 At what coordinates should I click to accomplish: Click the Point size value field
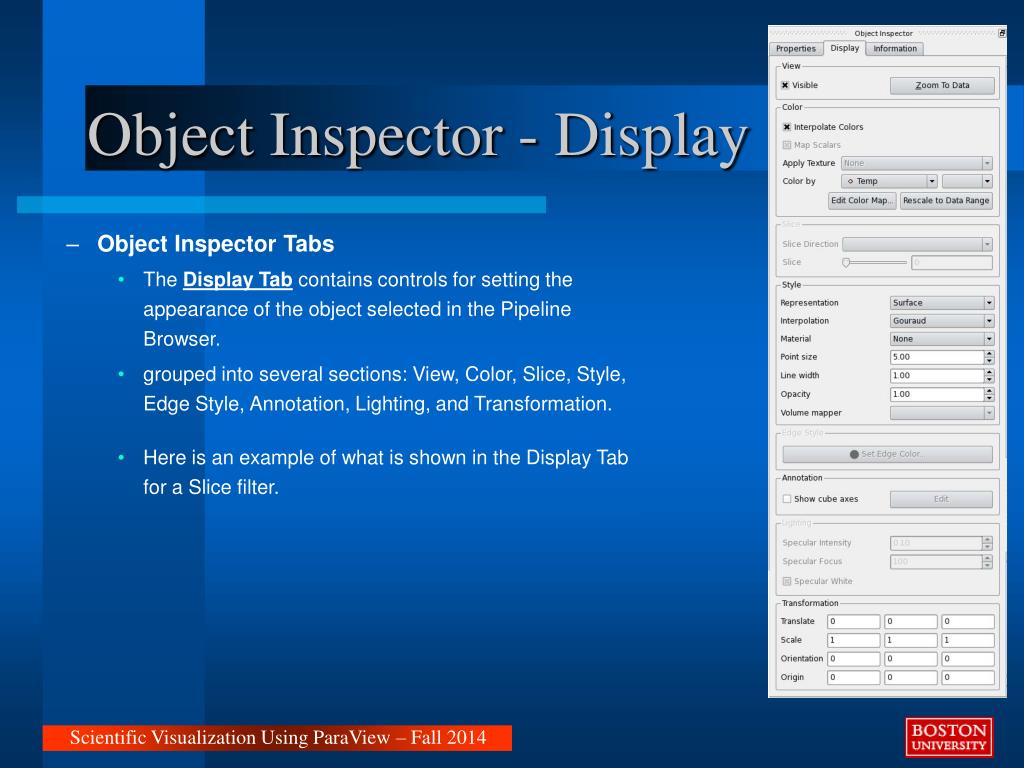tap(937, 357)
